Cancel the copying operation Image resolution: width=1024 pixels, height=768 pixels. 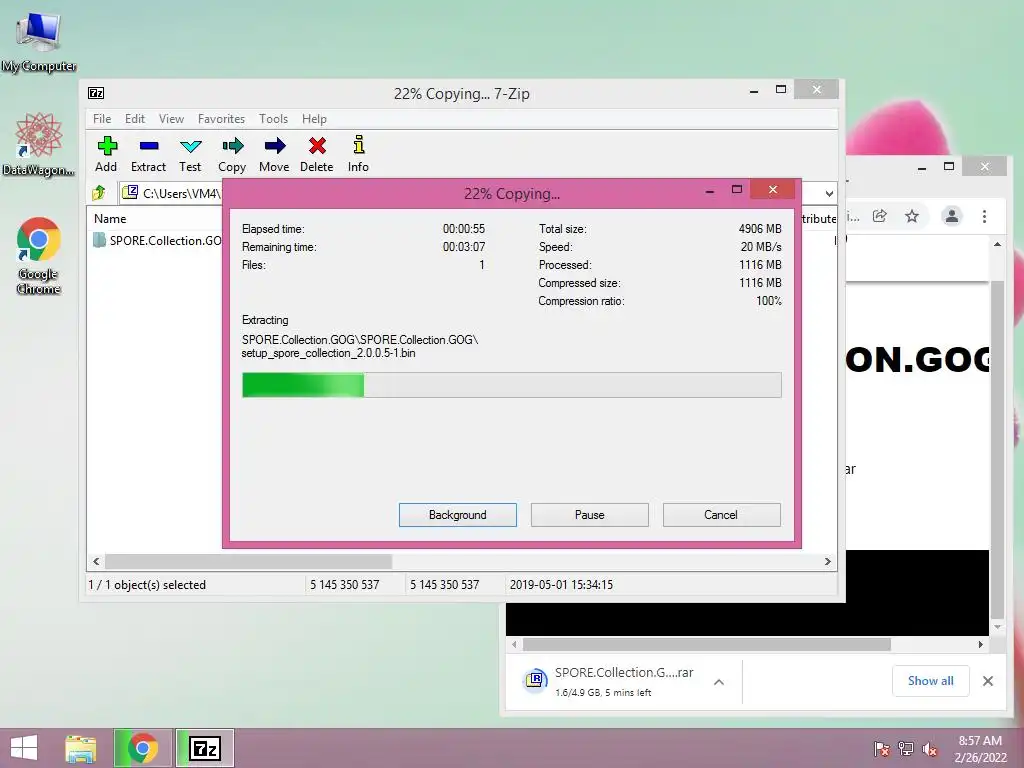coord(721,515)
